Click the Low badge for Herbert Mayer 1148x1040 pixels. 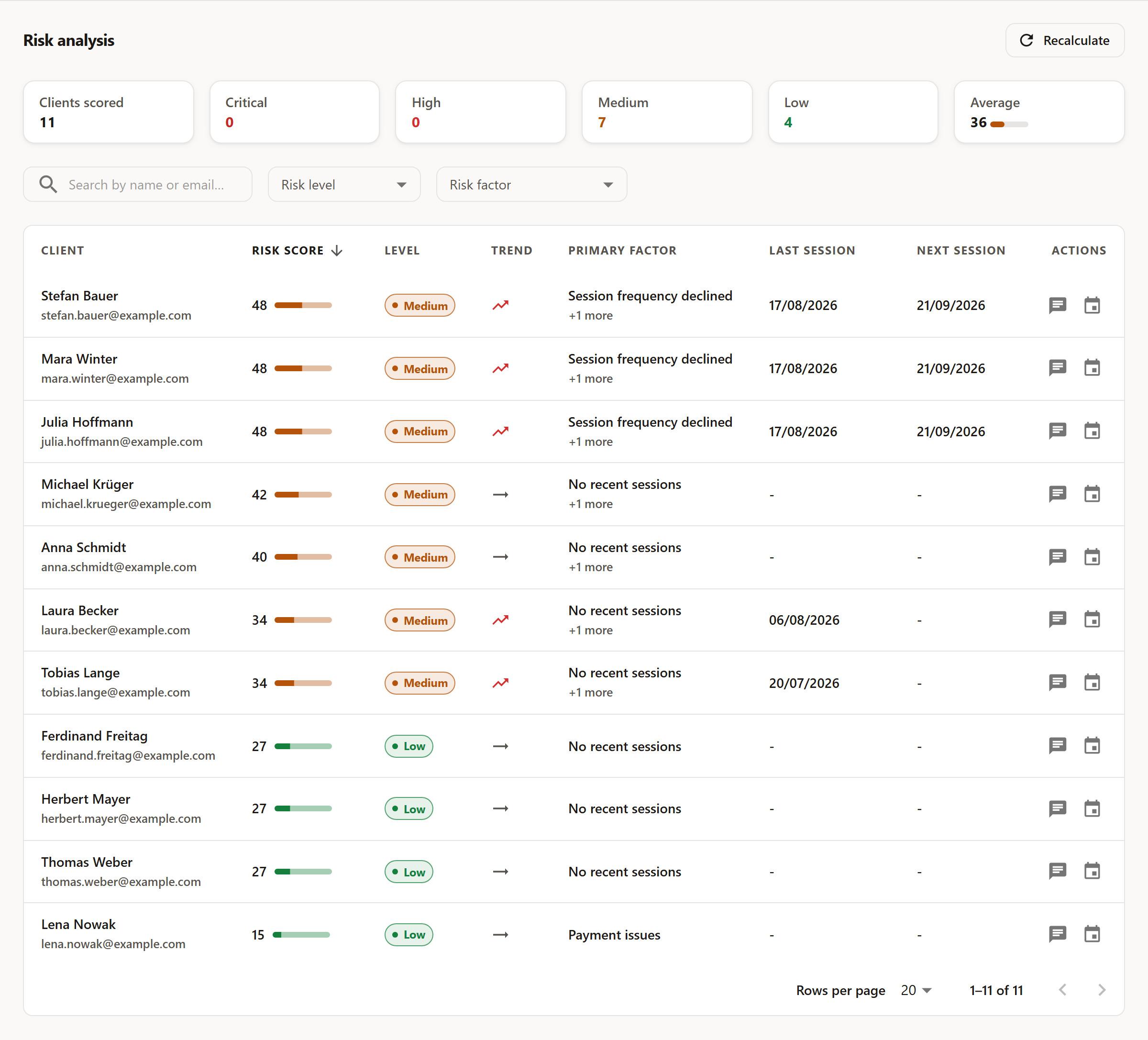409,809
